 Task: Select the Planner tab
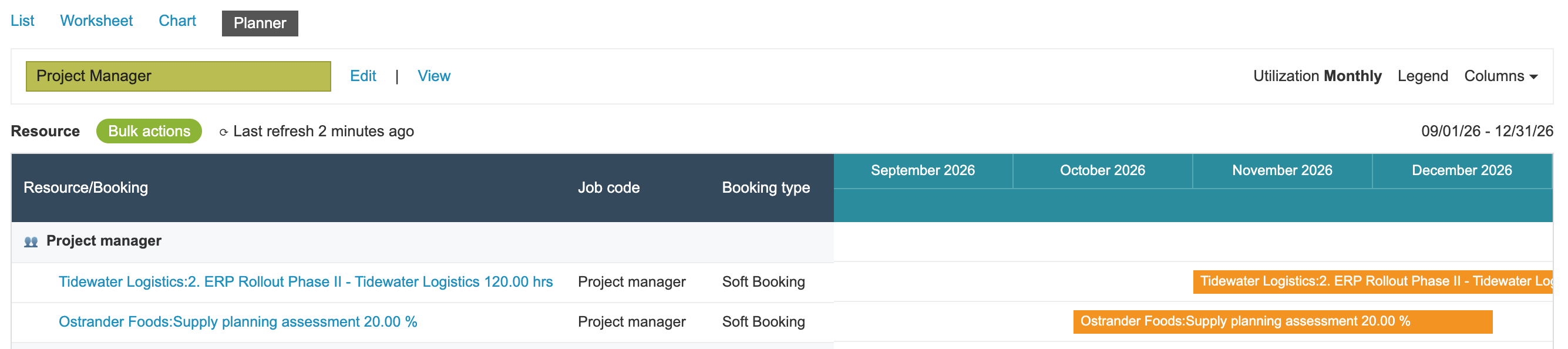click(260, 23)
